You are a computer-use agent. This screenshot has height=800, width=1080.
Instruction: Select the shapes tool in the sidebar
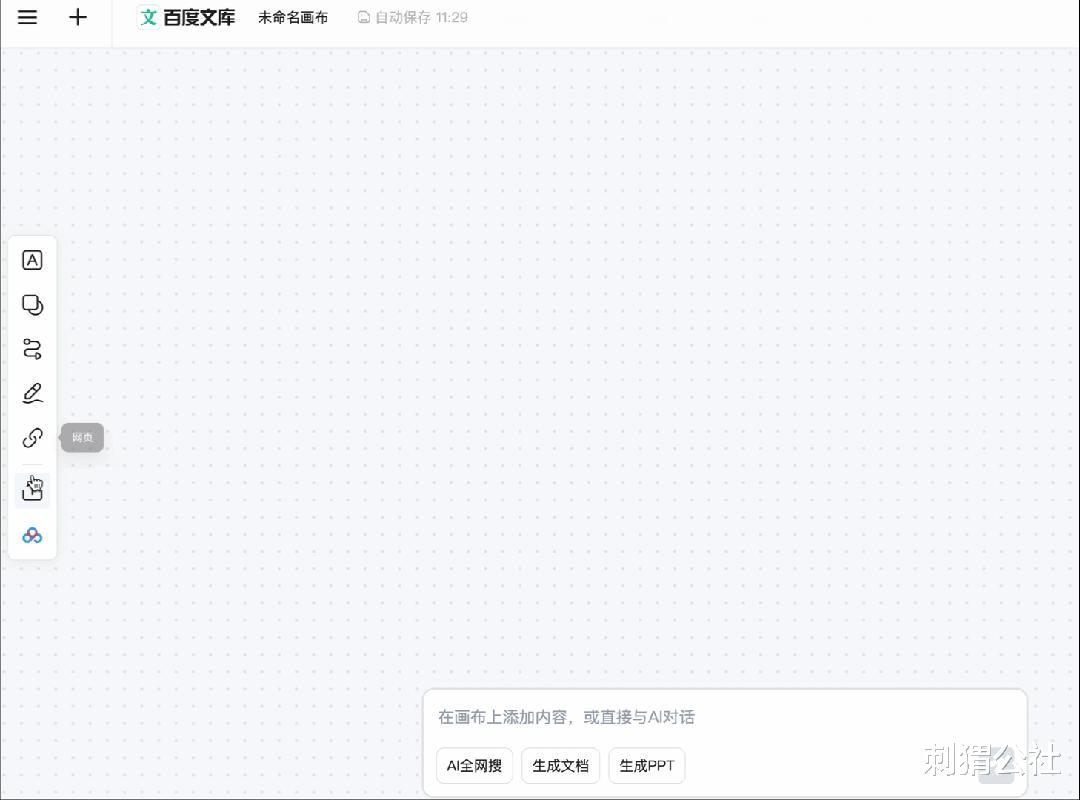click(32, 305)
